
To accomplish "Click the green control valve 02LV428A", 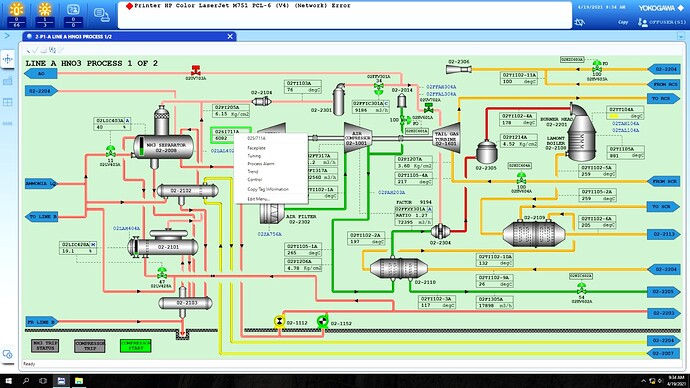I will coord(162,273).
